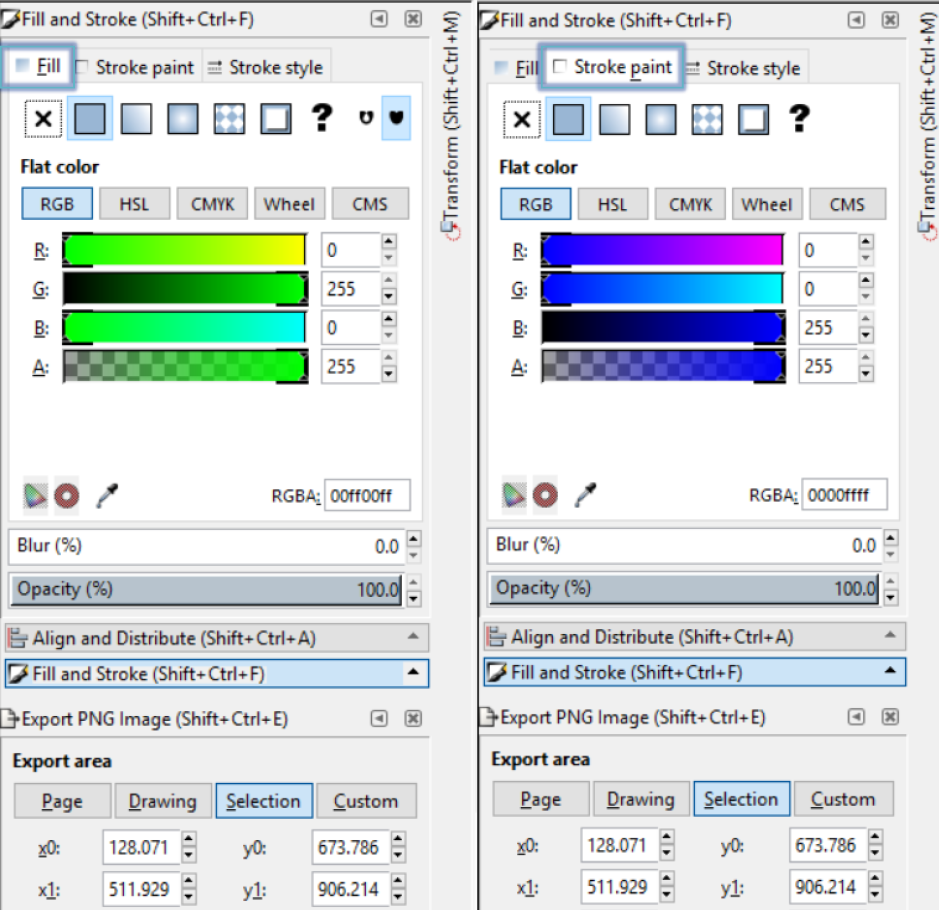Set export area to Custom in left panel

(366, 800)
